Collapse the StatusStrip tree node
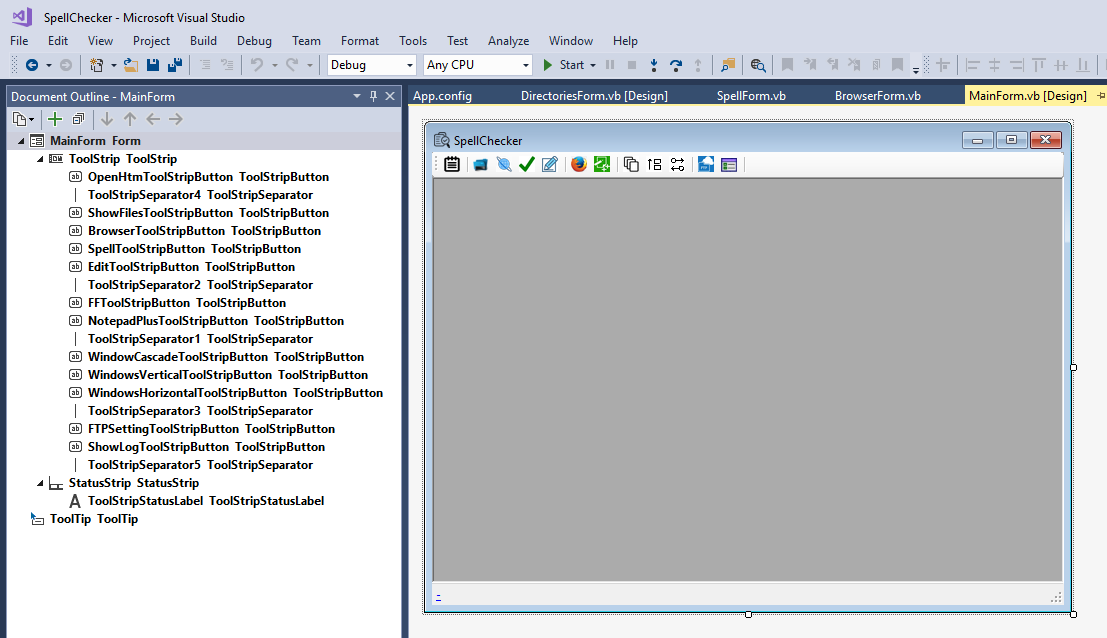The width and height of the screenshot is (1107, 638). (40, 483)
